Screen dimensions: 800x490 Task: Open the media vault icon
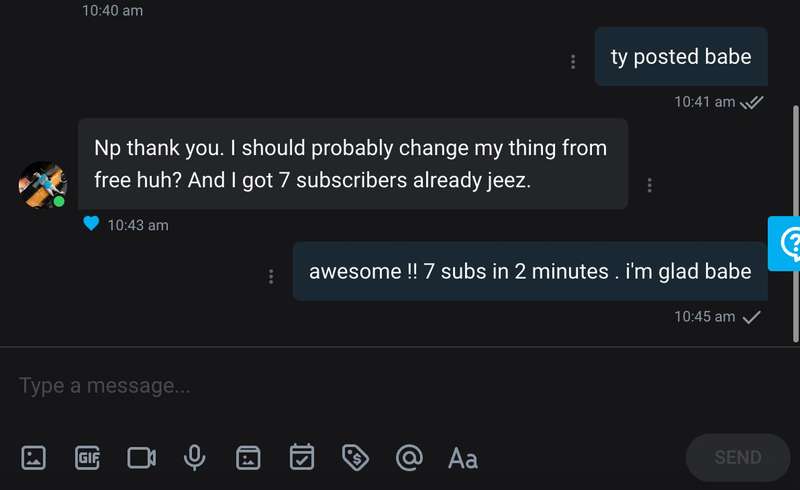pyautogui.click(x=248, y=458)
